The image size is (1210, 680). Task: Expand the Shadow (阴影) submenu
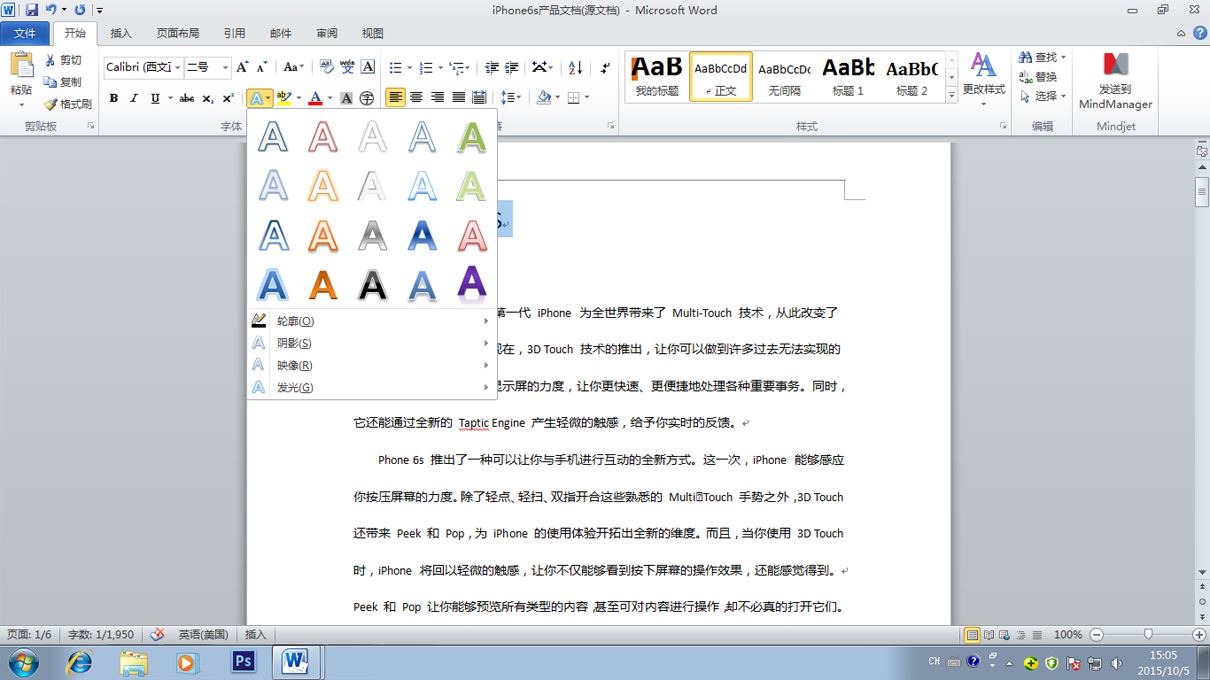[372, 343]
